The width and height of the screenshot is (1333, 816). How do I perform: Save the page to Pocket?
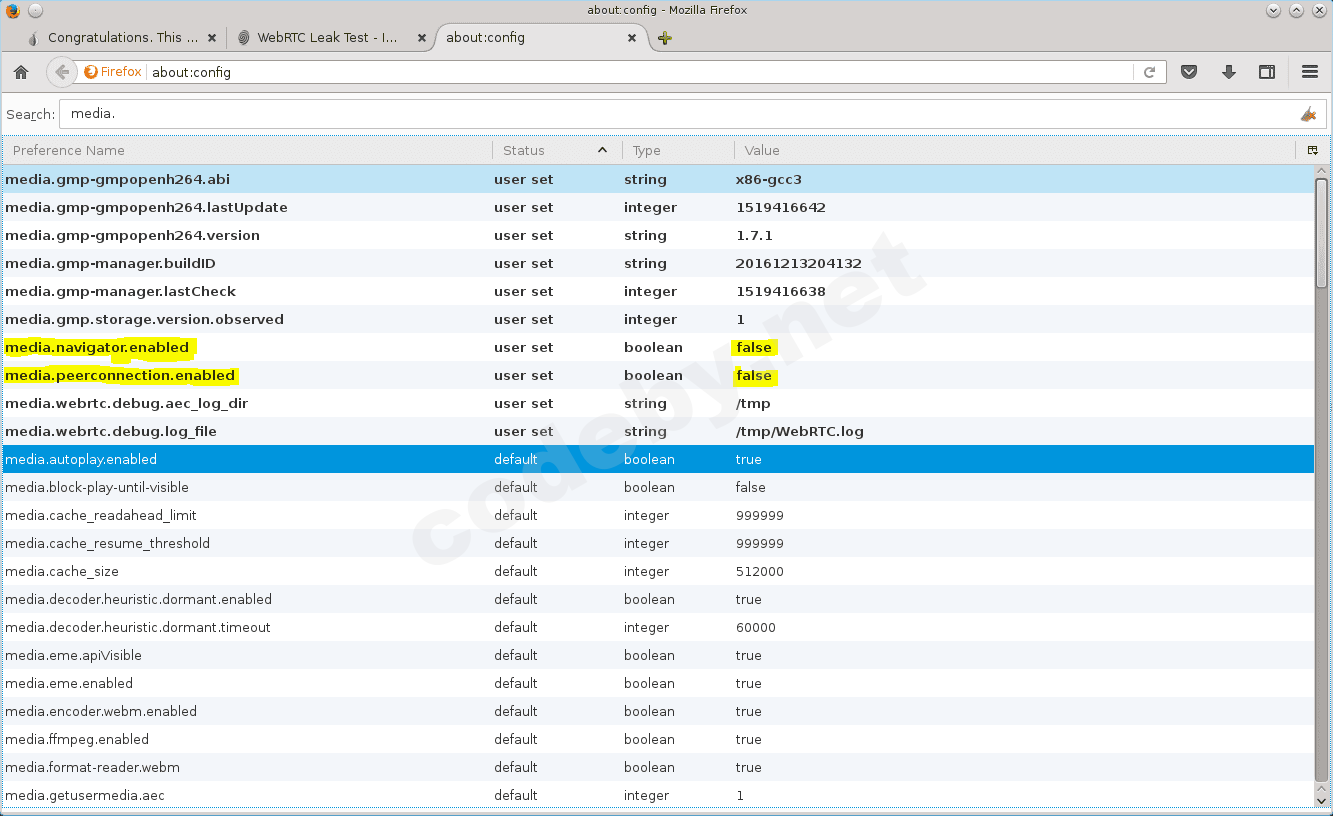click(x=1189, y=72)
